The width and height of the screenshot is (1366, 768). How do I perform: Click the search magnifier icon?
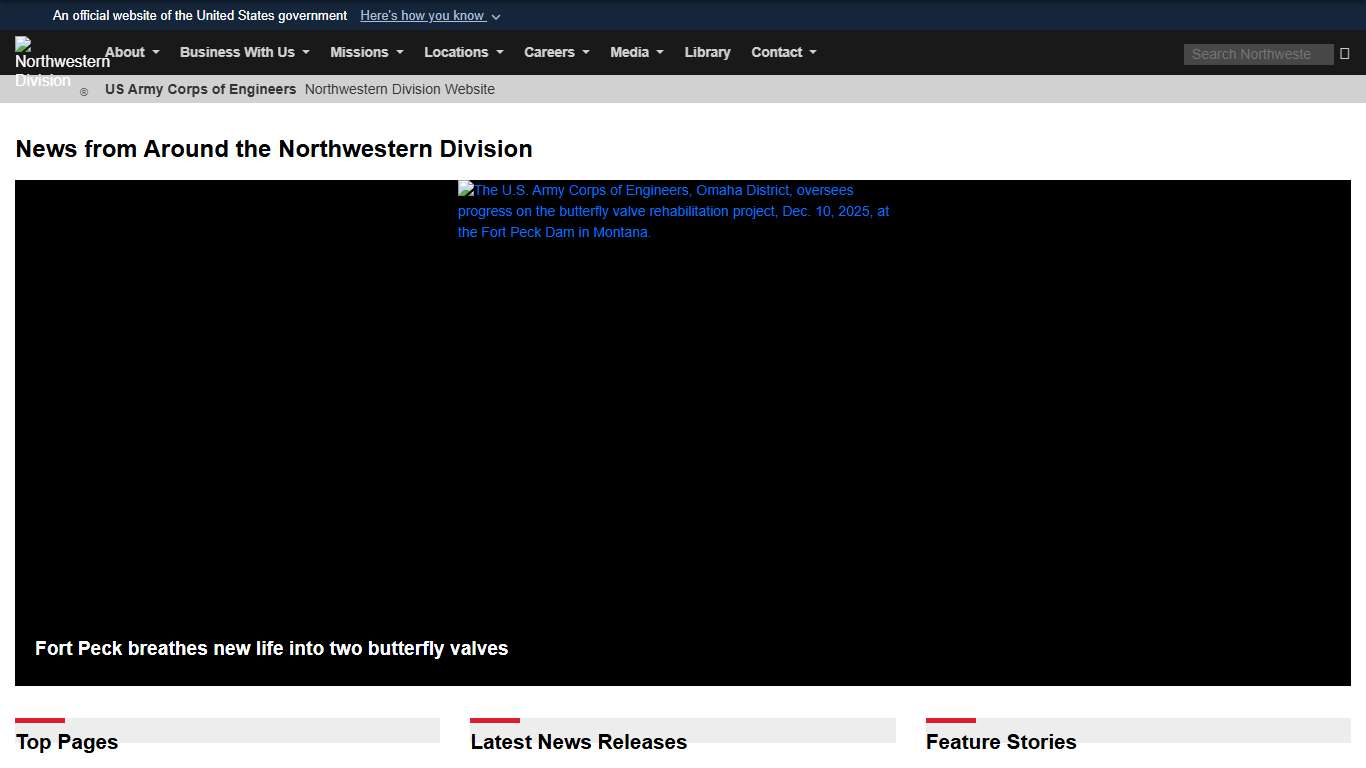[1344, 53]
